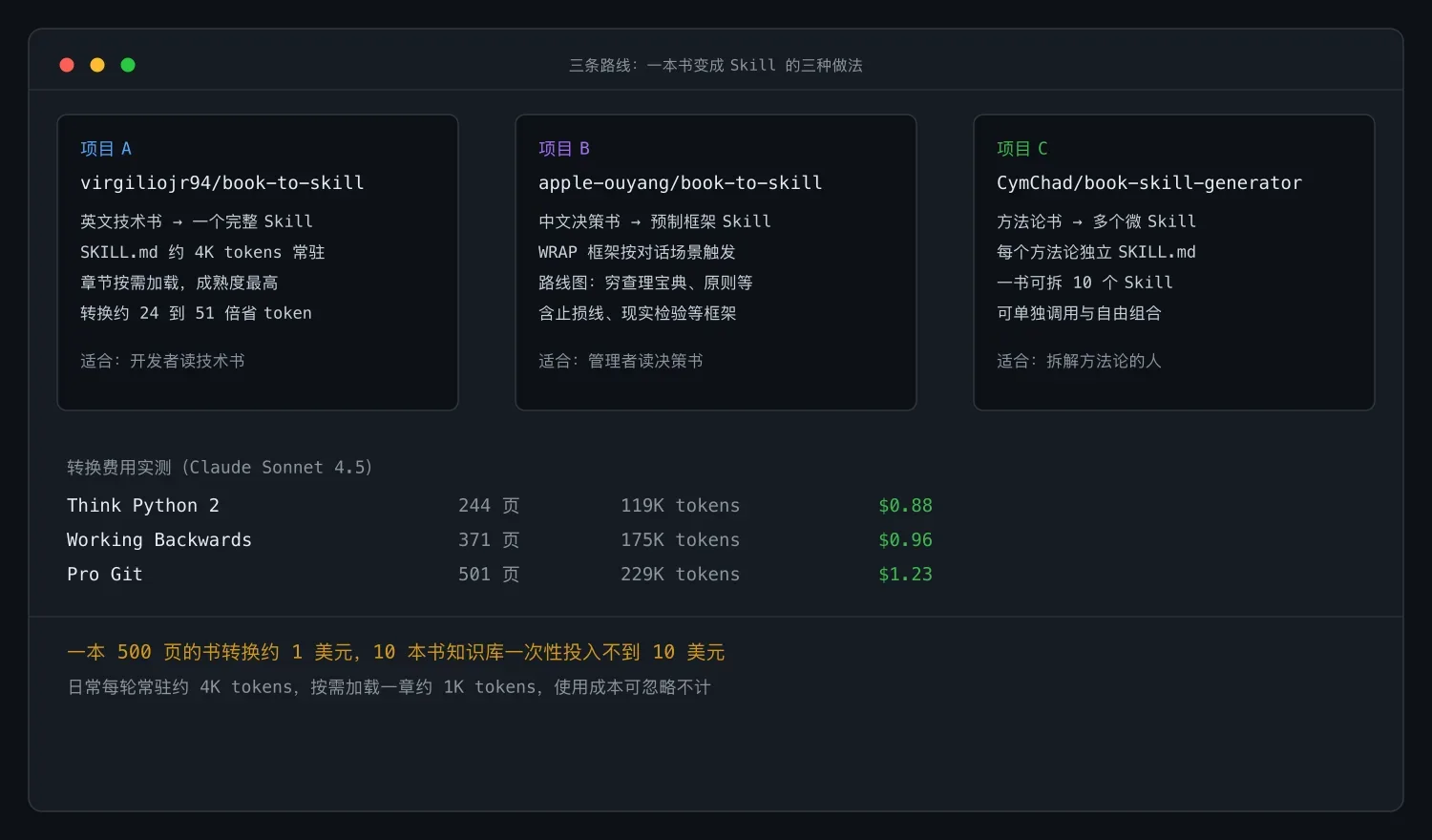Viewport: 1432px width, 840px height.
Task: Click 方法论书 → 多个微 Skill line
Action: 1096,221
